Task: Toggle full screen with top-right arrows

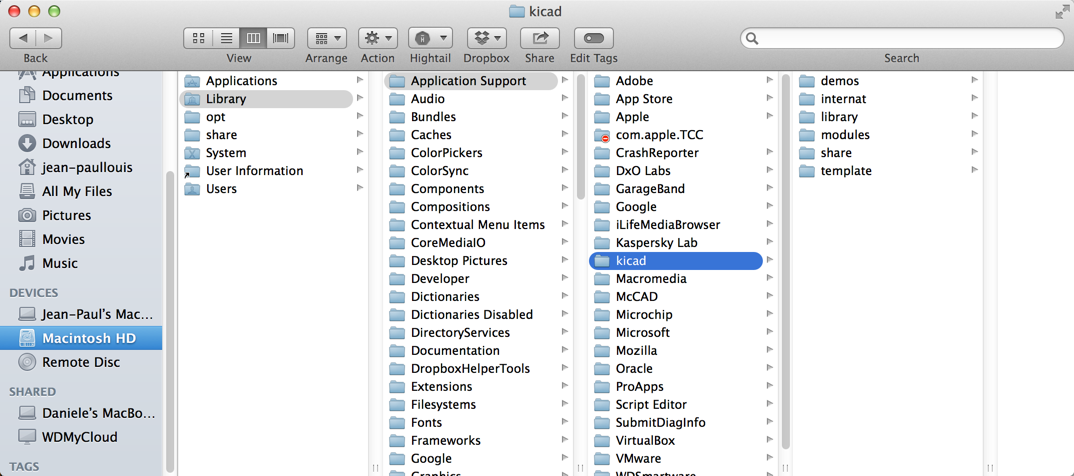Action: [1061, 11]
